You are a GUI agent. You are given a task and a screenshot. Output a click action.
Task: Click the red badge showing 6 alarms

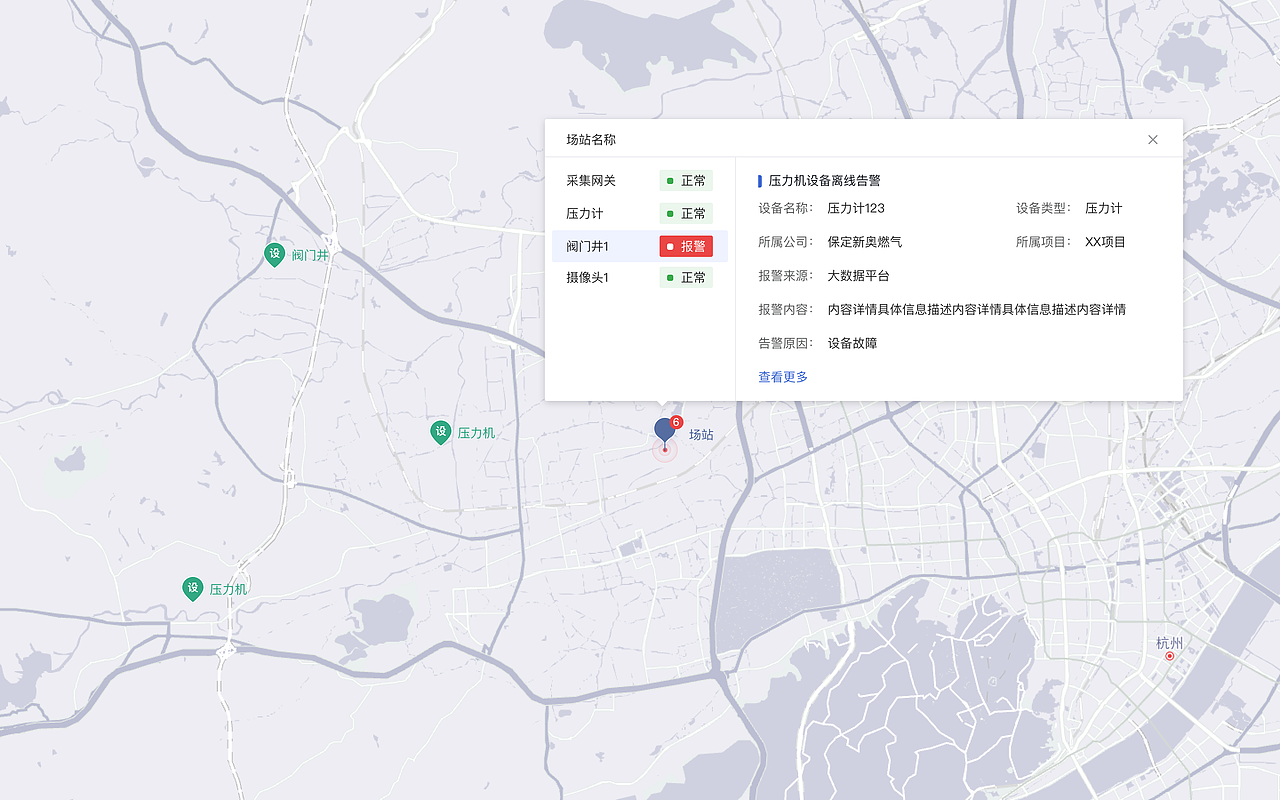[677, 420]
